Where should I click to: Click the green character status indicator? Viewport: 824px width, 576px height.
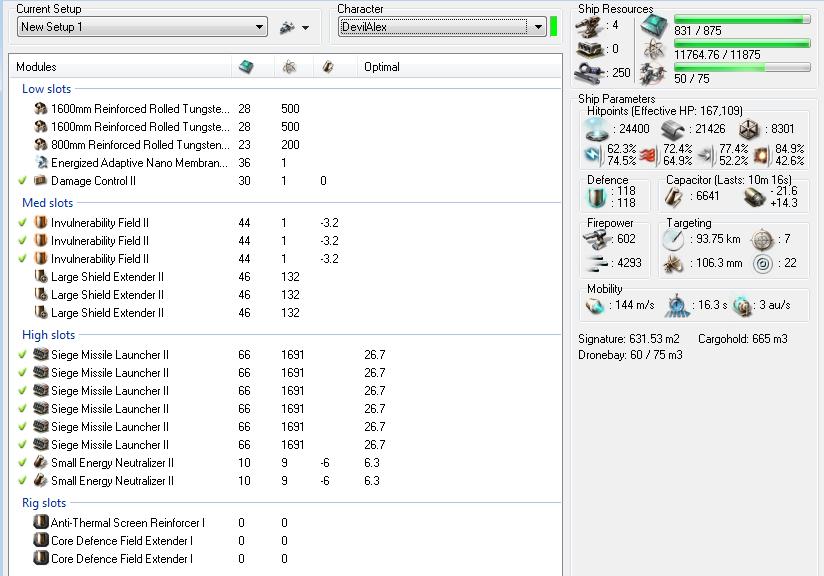tap(553, 27)
